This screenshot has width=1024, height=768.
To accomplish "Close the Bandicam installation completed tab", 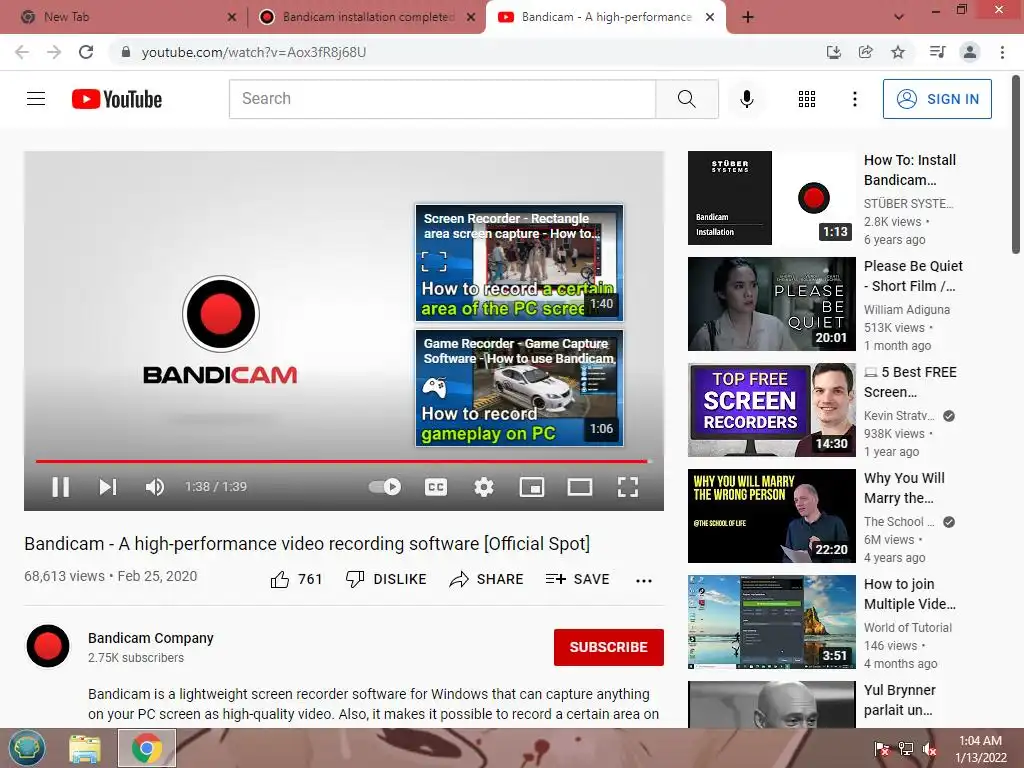I will point(471,18).
